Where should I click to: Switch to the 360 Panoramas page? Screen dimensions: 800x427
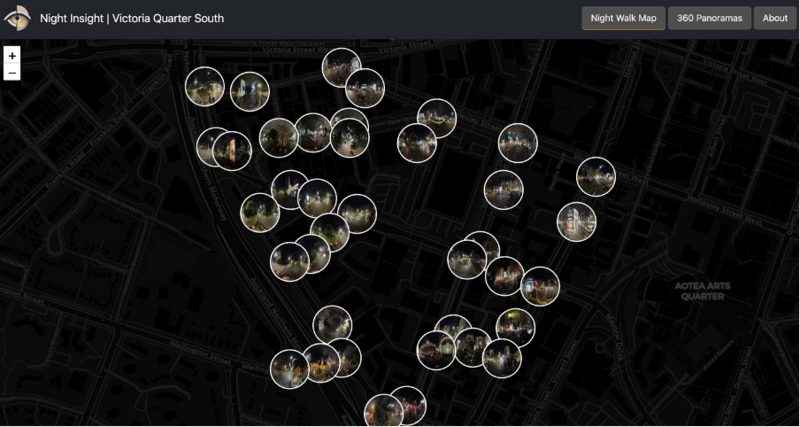pyautogui.click(x=709, y=18)
